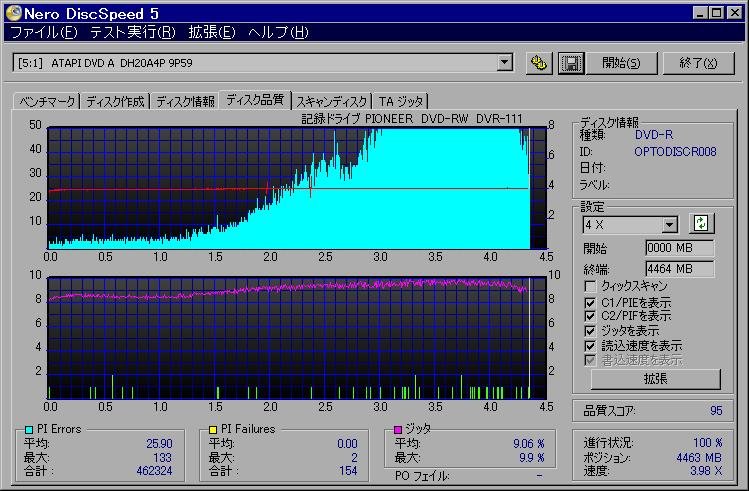Switch to the TA ジッタ tab
Screen dimensions: 749x491
(x=401, y=102)
